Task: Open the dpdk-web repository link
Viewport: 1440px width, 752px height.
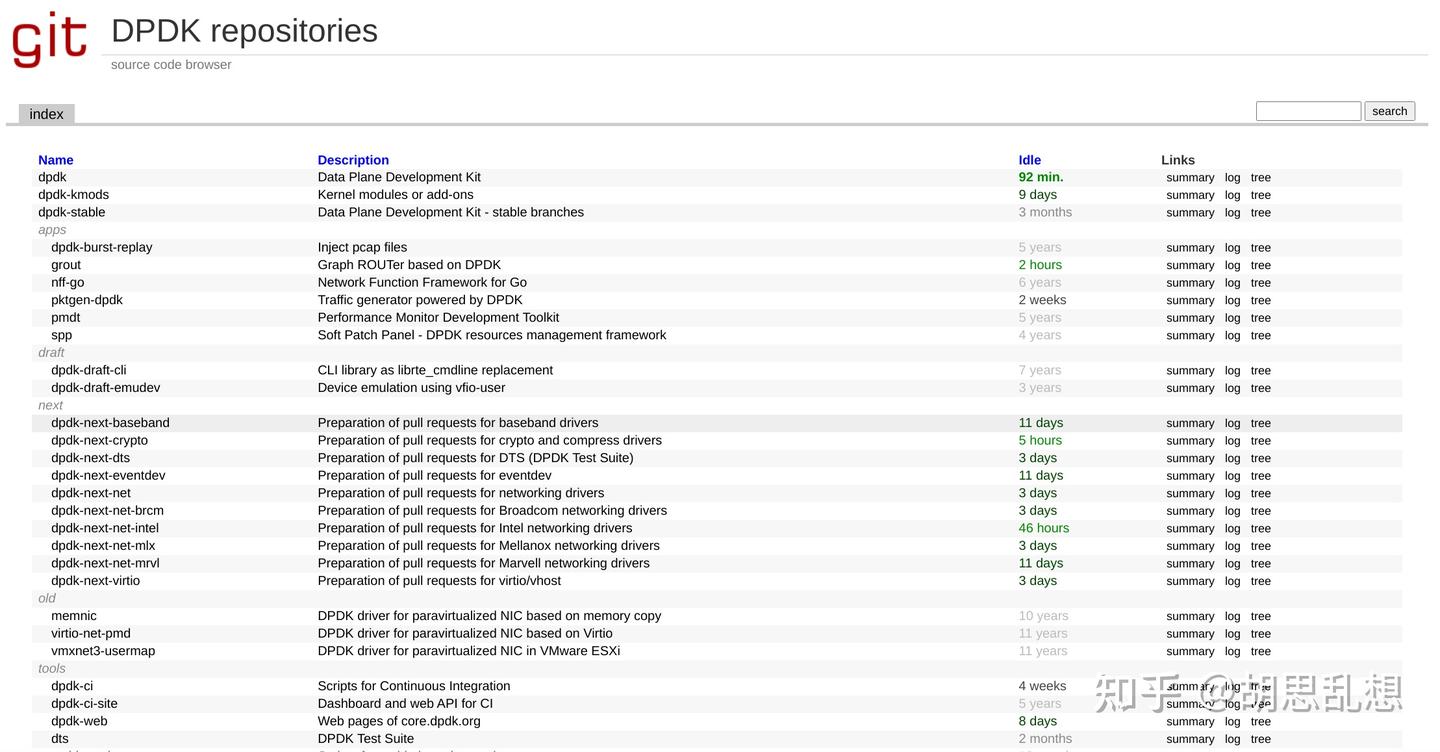Action: (x=79, y=721)
